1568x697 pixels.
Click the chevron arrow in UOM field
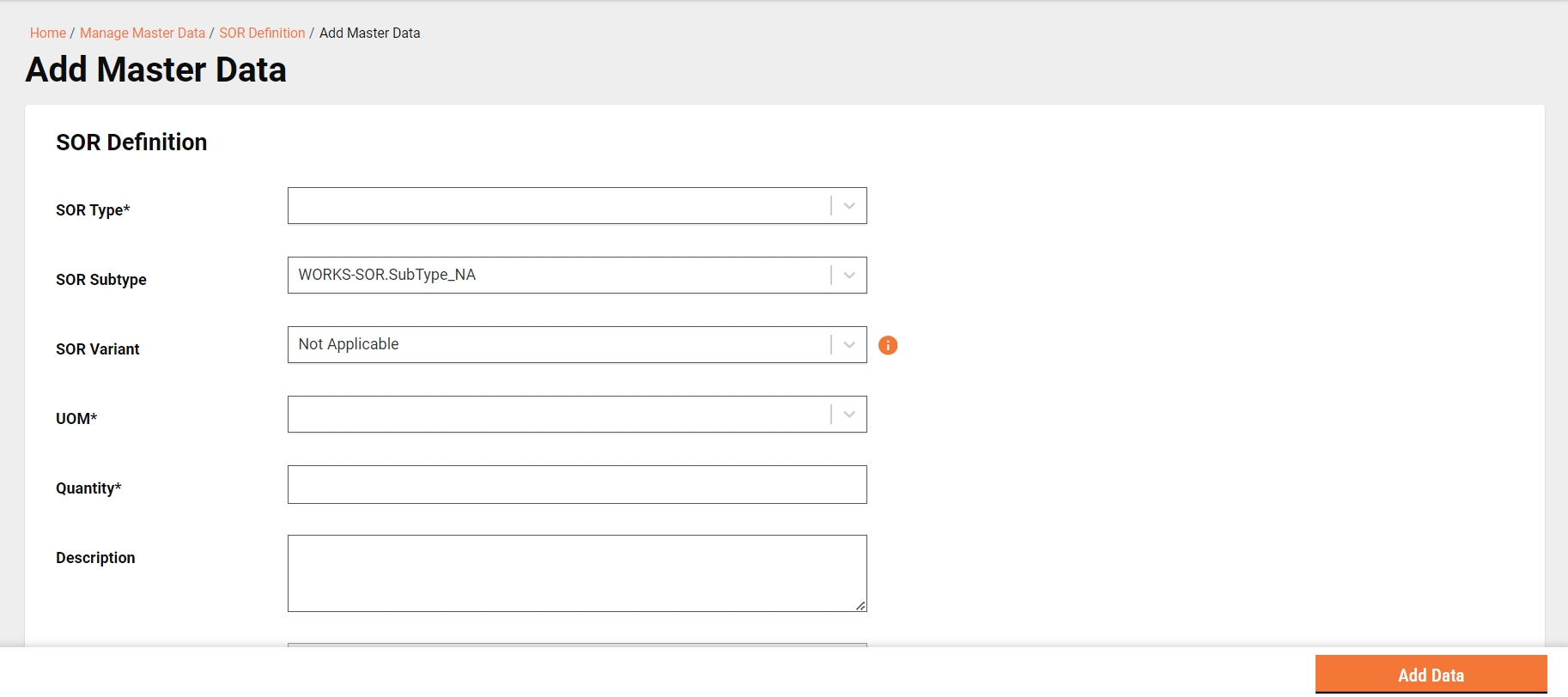(849, 415)
